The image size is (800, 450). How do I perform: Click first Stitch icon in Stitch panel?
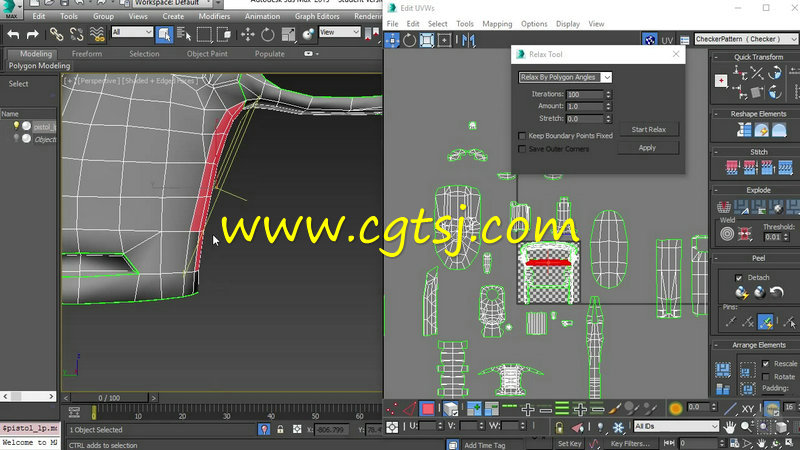[732, 167]
